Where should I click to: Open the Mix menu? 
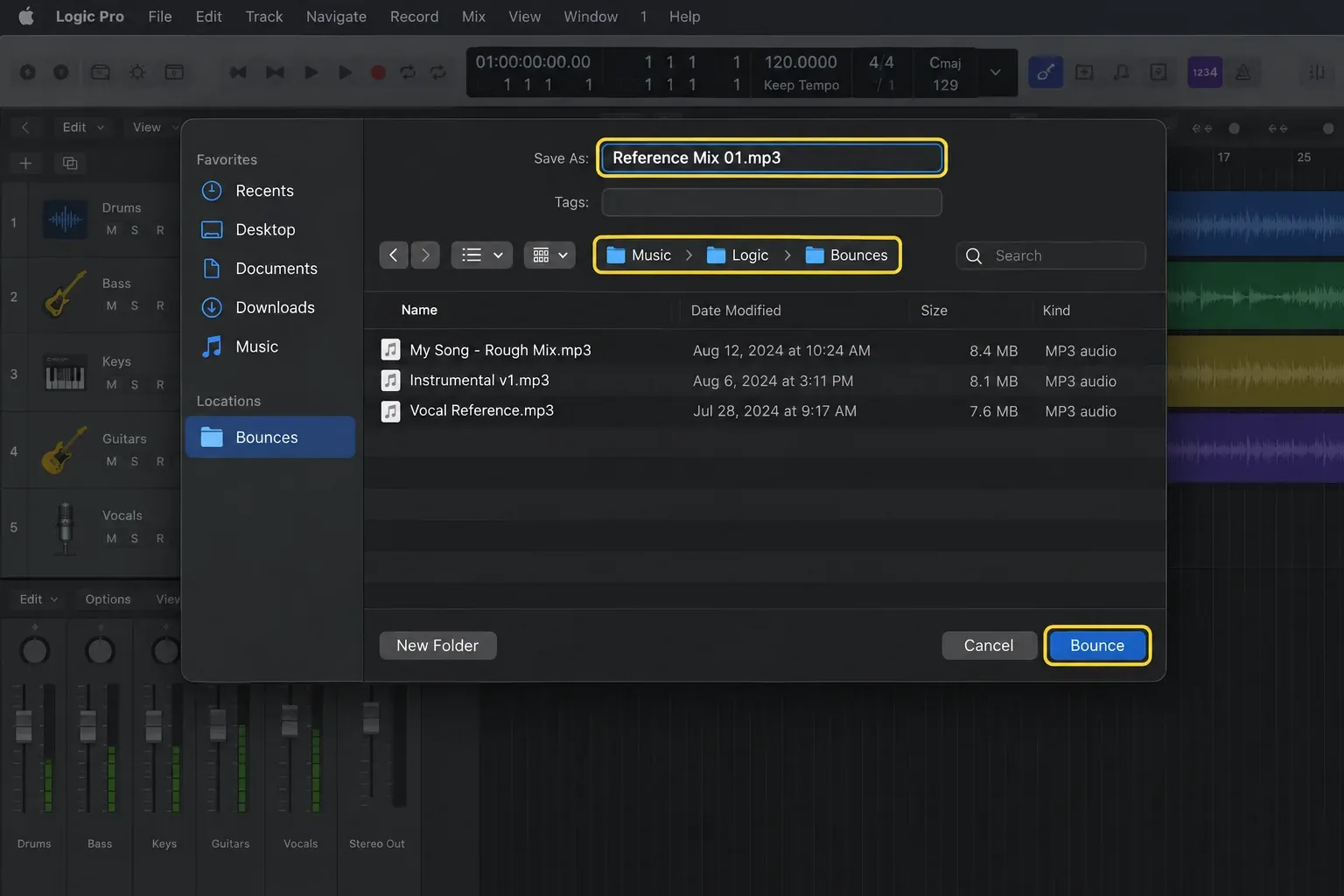click(473, 17)
